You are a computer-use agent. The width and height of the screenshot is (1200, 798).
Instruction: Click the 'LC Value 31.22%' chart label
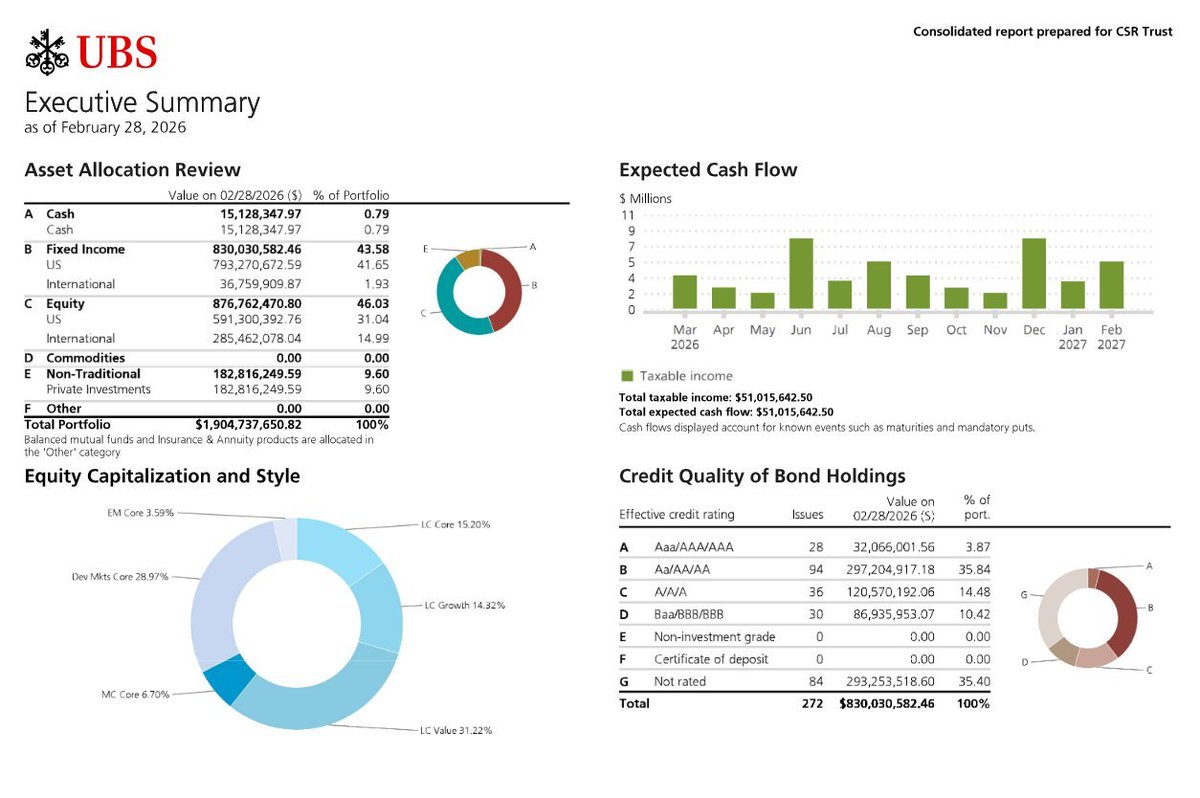coord(456,731)
